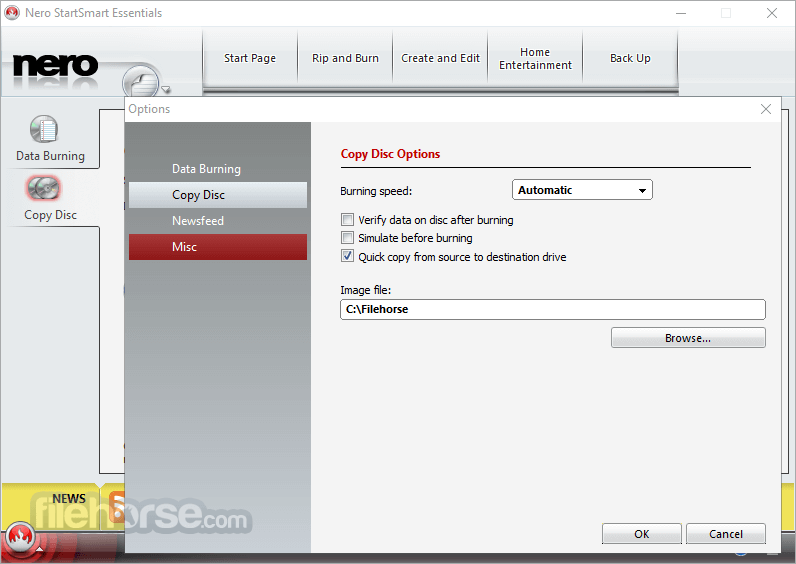Click the Image file path field
The height and width of the screenshot is (564, 796).
click(552, 310)
